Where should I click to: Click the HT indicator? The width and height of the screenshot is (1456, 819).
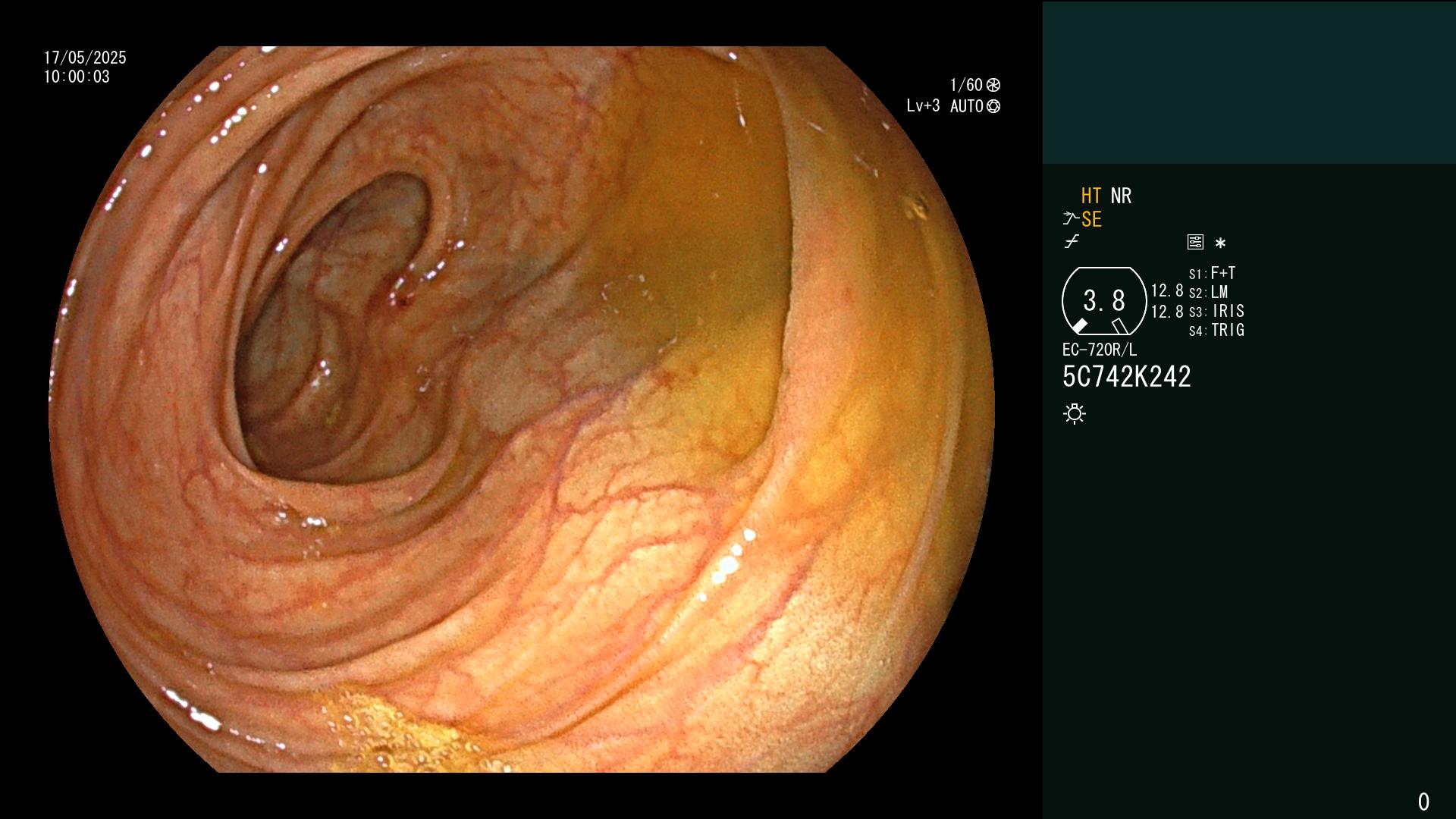click(x=1091, y=196)
